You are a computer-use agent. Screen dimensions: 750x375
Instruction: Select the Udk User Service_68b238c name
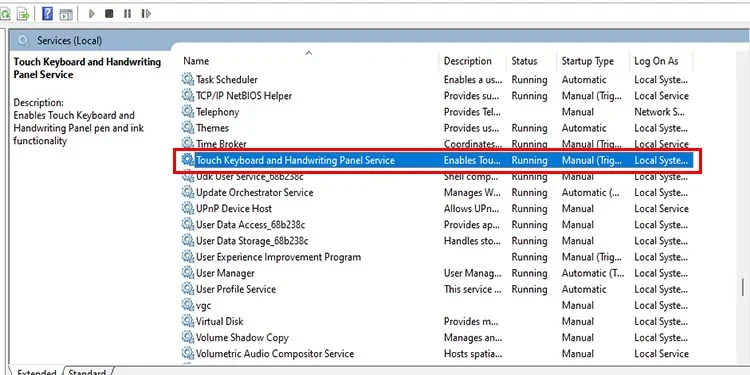(x=250, y=176)
